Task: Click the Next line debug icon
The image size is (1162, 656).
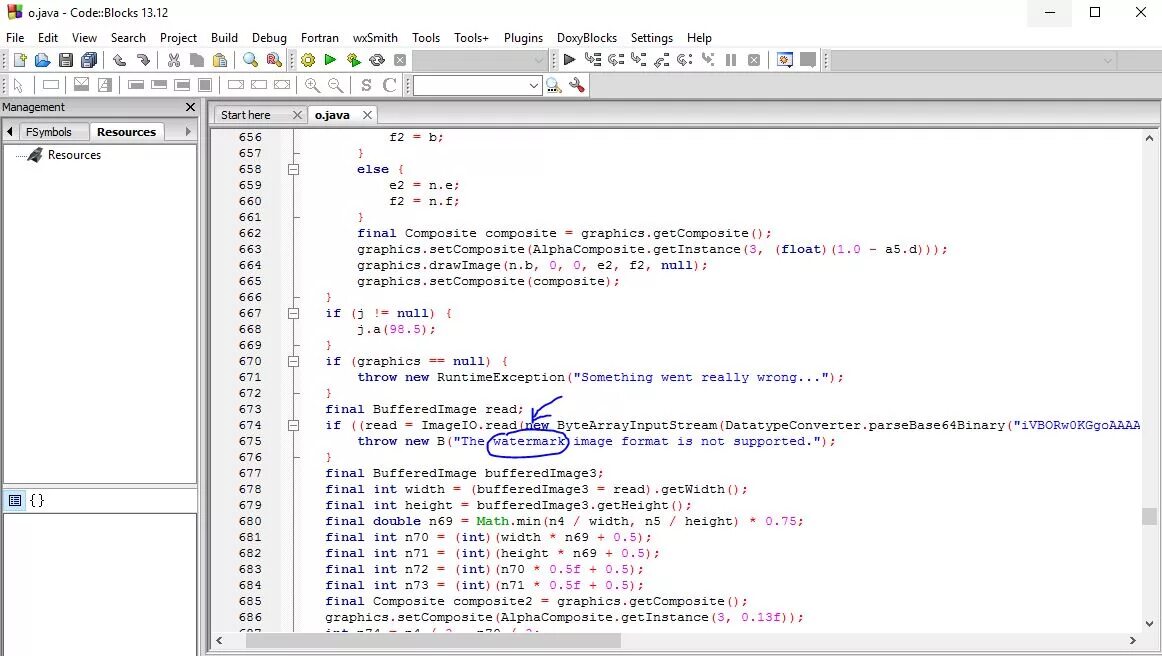Action: [616, 60]
